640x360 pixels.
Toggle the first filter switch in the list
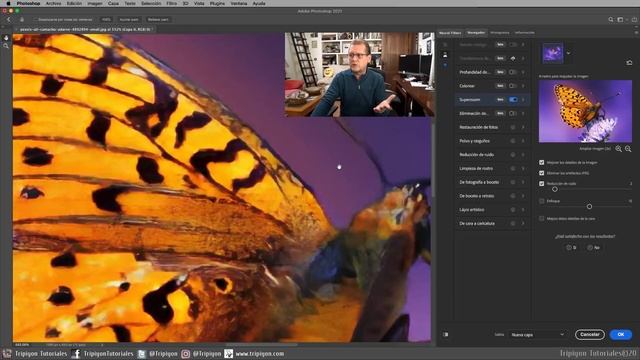click(513, 44)
